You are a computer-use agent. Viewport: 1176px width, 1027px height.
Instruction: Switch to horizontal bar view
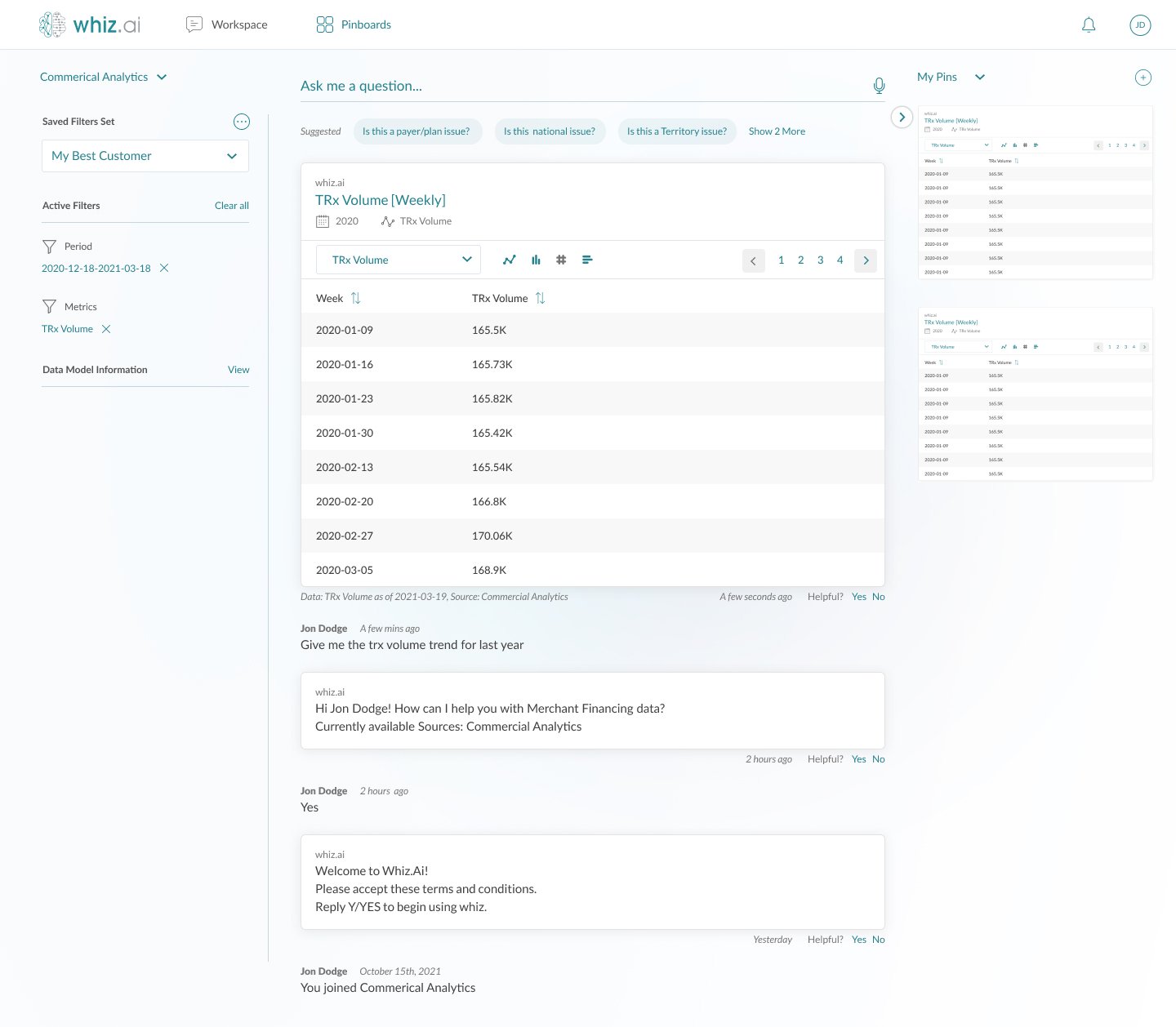point(587,260)
